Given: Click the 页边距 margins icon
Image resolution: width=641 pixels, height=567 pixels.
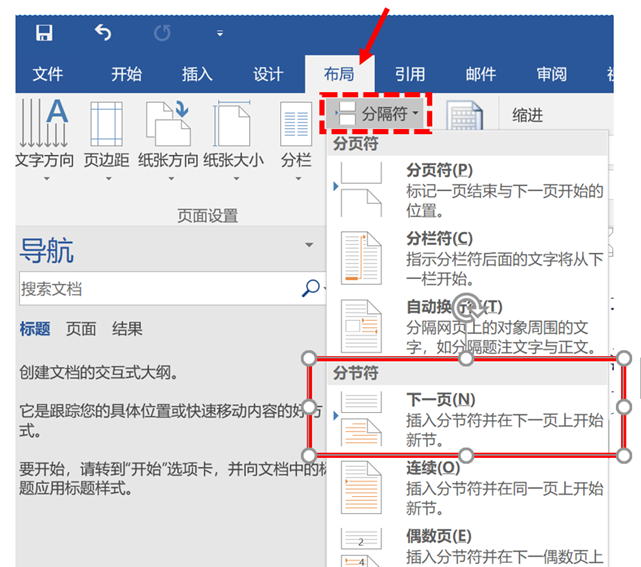Looking at the screenshot, I should (x=106, y=124).
